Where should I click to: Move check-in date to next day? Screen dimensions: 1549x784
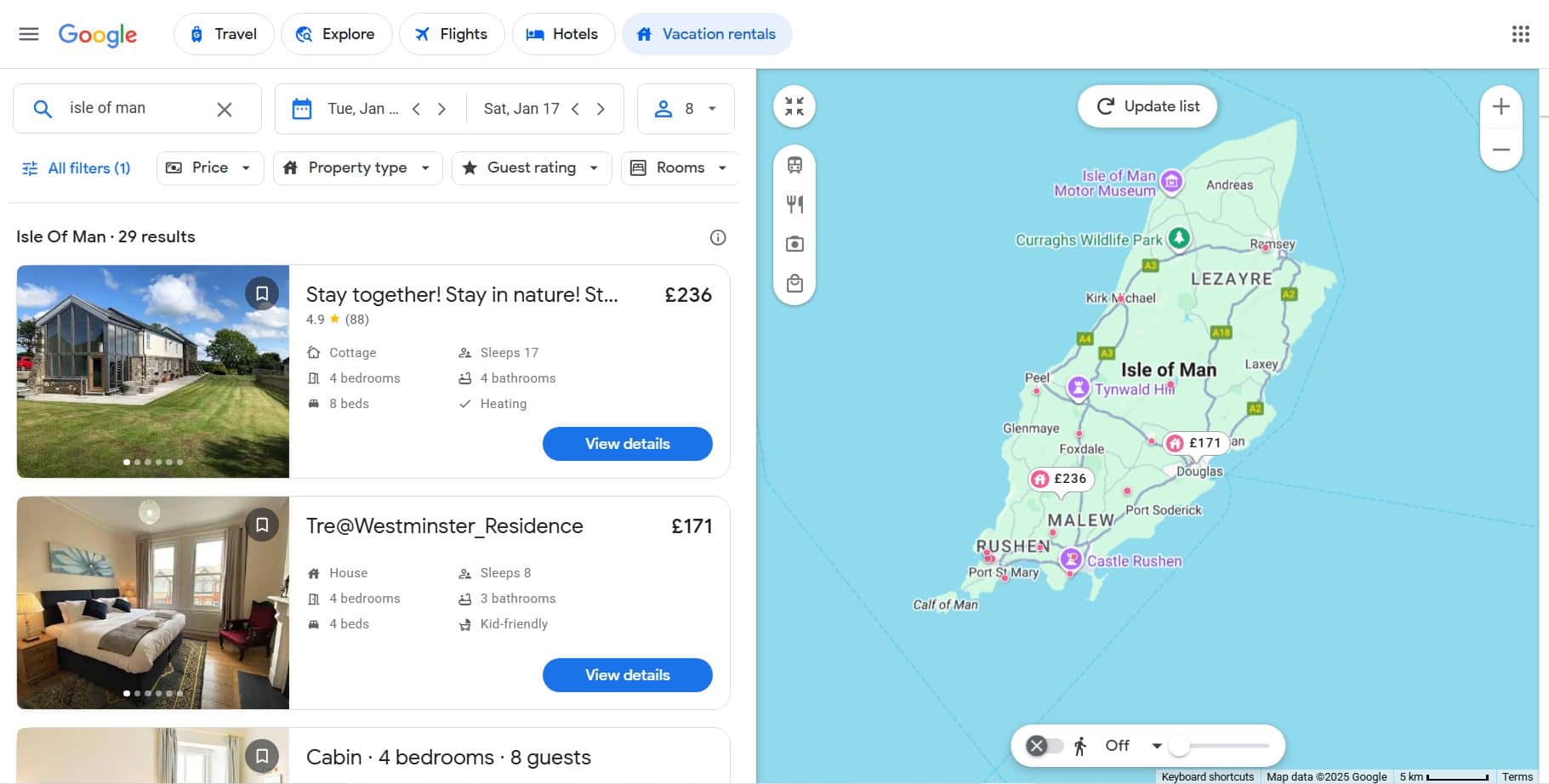[441, 109]
